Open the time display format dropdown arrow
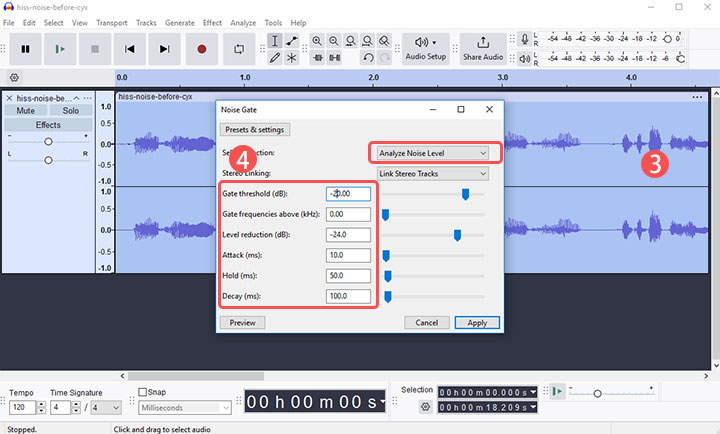The height and width of the screenshot is (434, 720). click(x=382, y=402)
